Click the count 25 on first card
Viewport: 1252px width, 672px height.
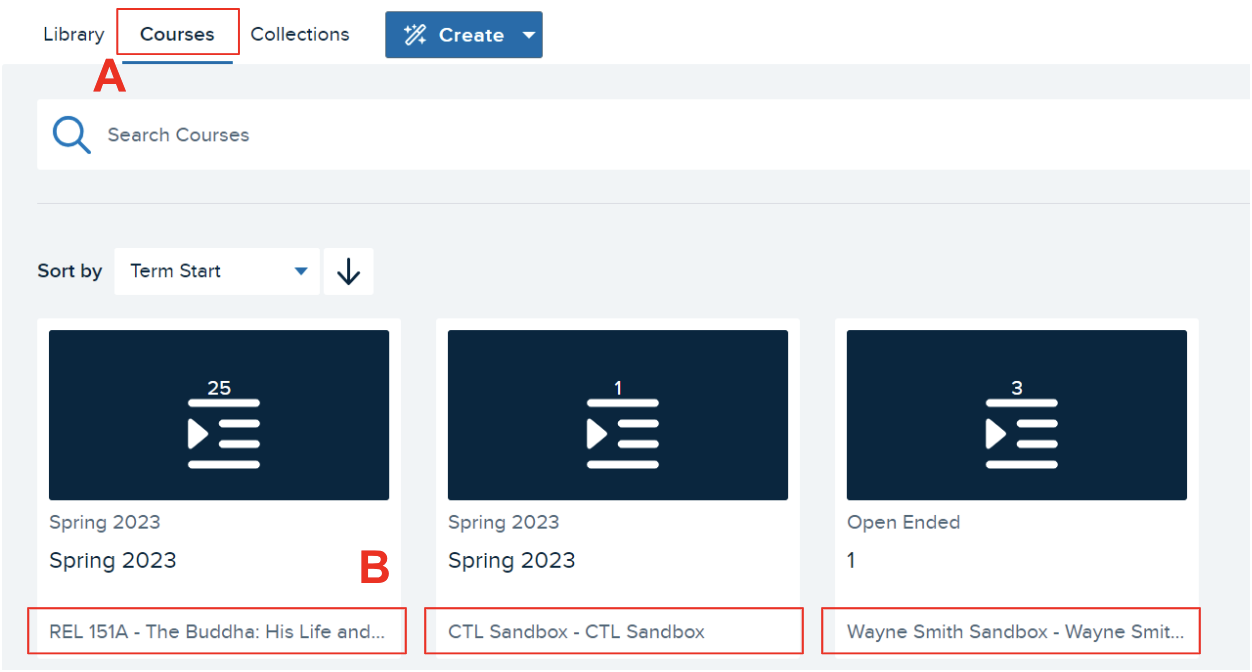219,388
